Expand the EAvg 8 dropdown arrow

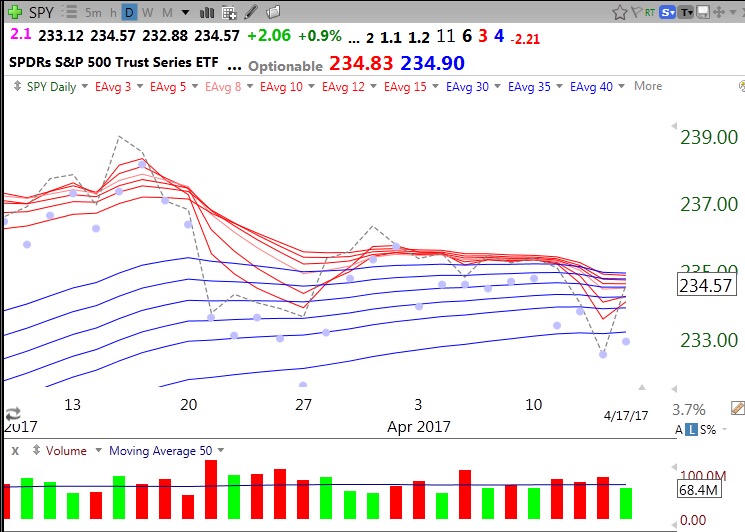250,86
